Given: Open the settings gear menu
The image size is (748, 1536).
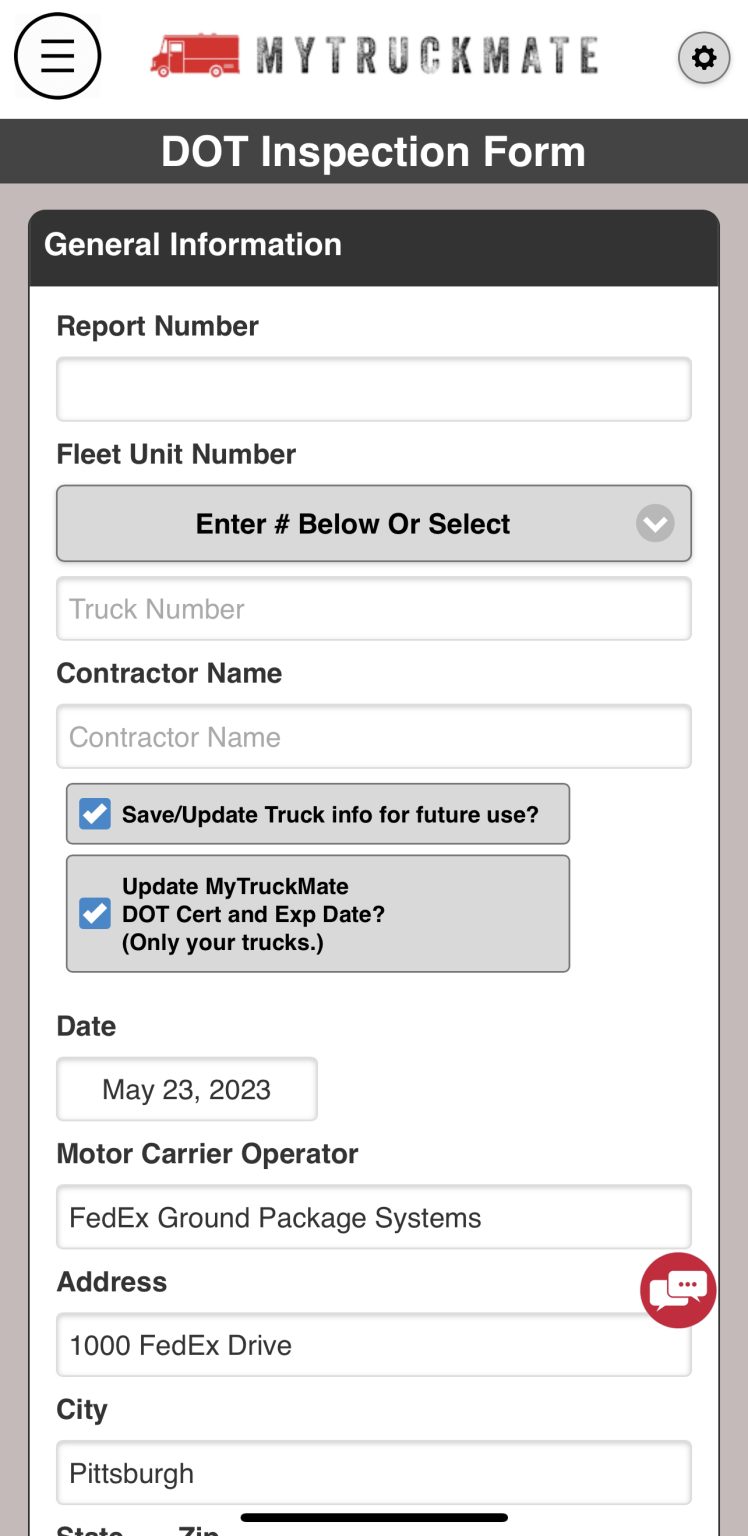Looking at the screenshot, I should (x=704, y=57).
